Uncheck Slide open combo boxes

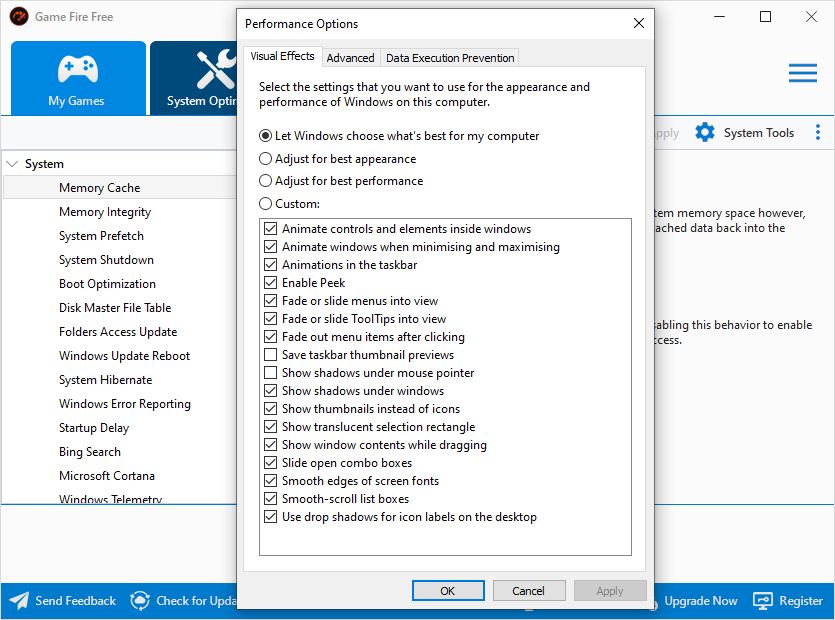click(x=271, y=463)
